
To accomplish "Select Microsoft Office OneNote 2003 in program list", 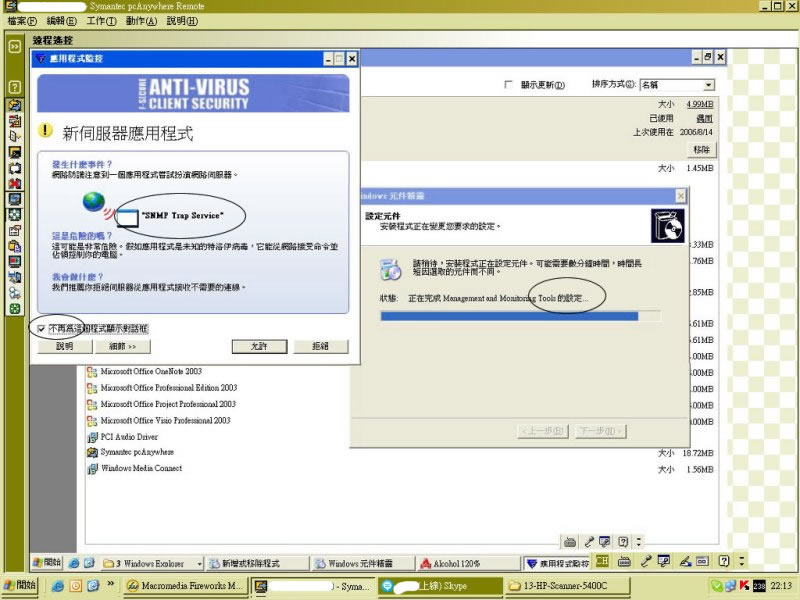I will tap(151, 371).
